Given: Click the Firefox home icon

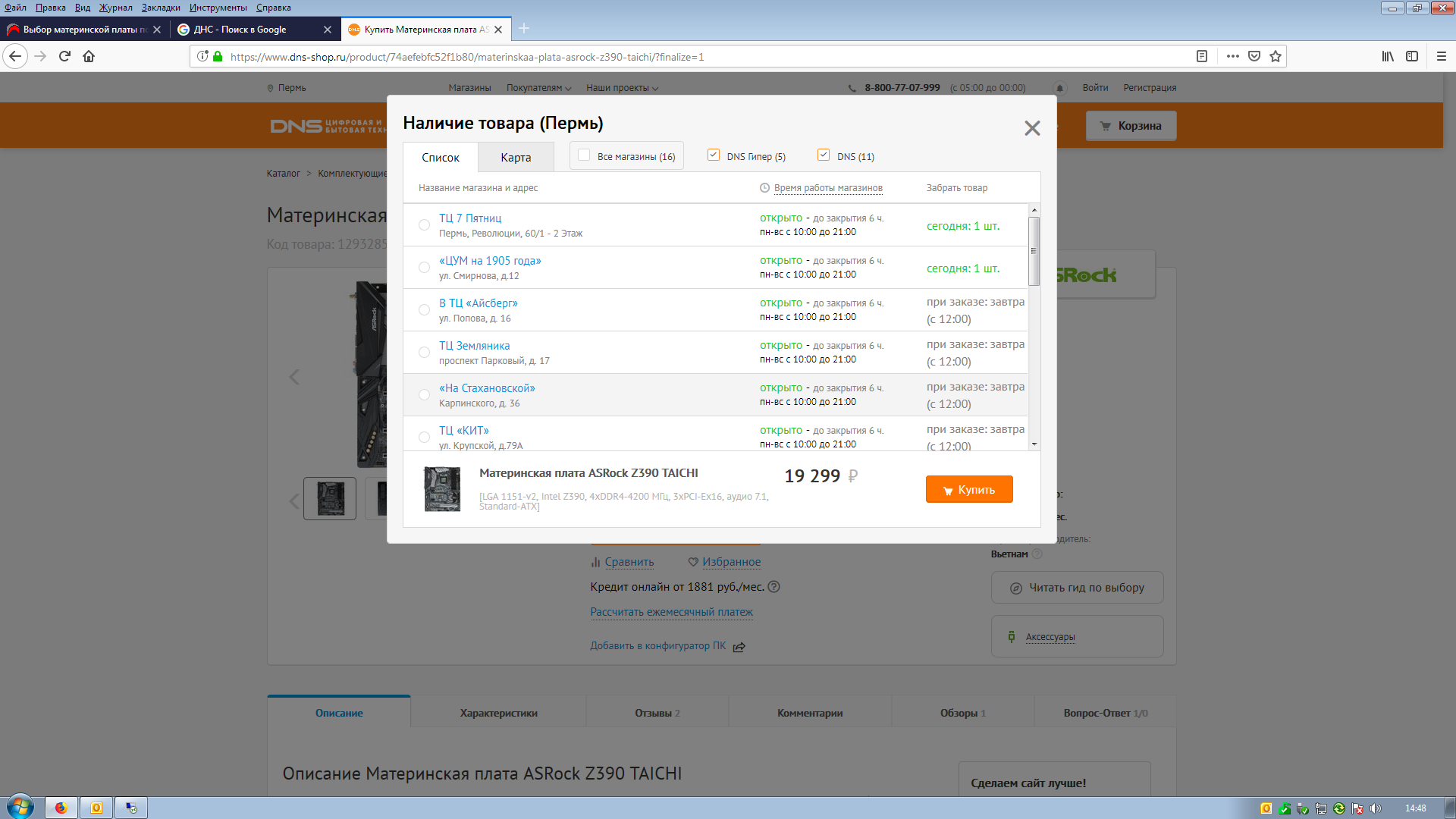Looking at the screenshot, I should click(89, 56).
